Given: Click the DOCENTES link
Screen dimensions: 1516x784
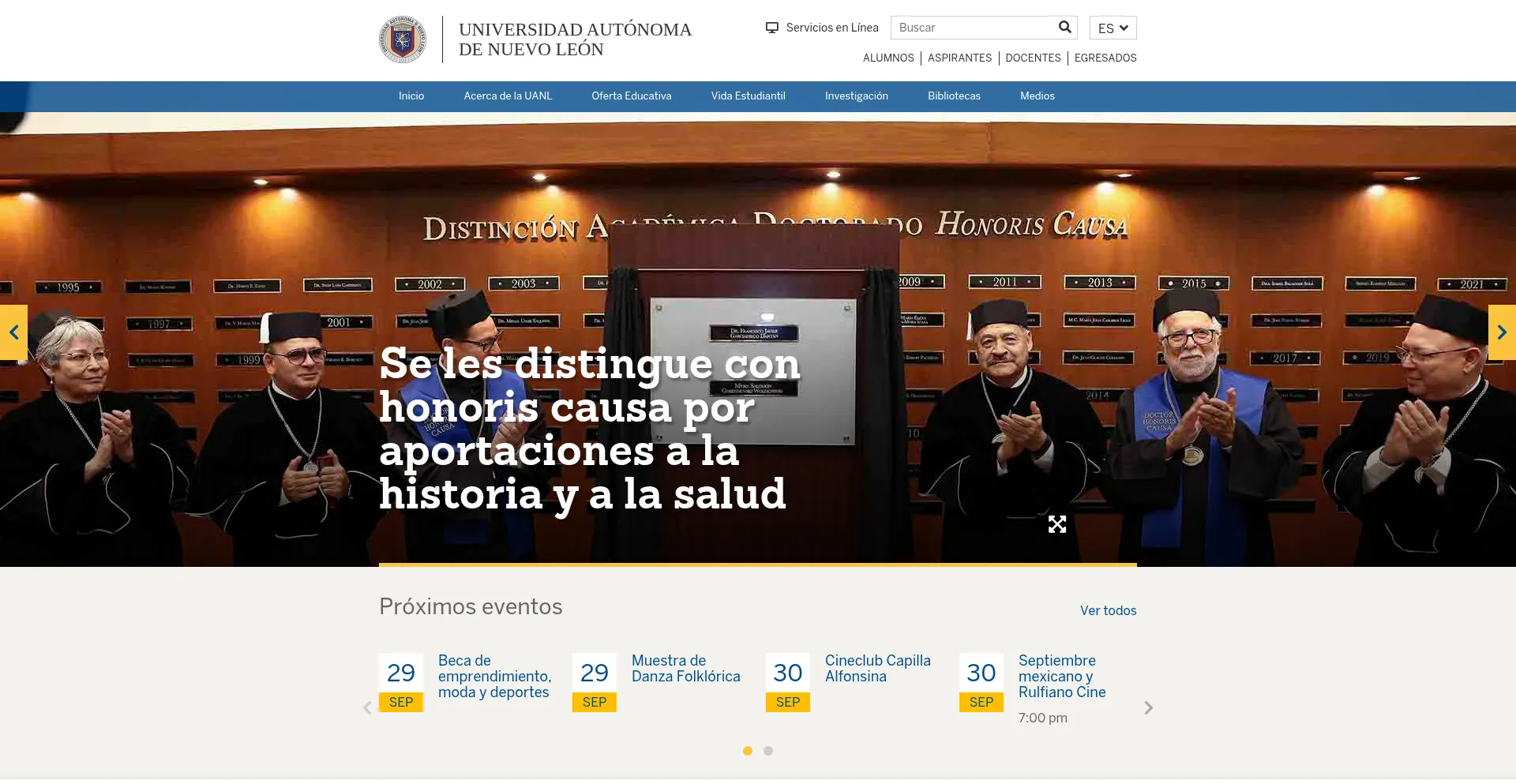Looking at the screenshot, I should click(1033, 58).
